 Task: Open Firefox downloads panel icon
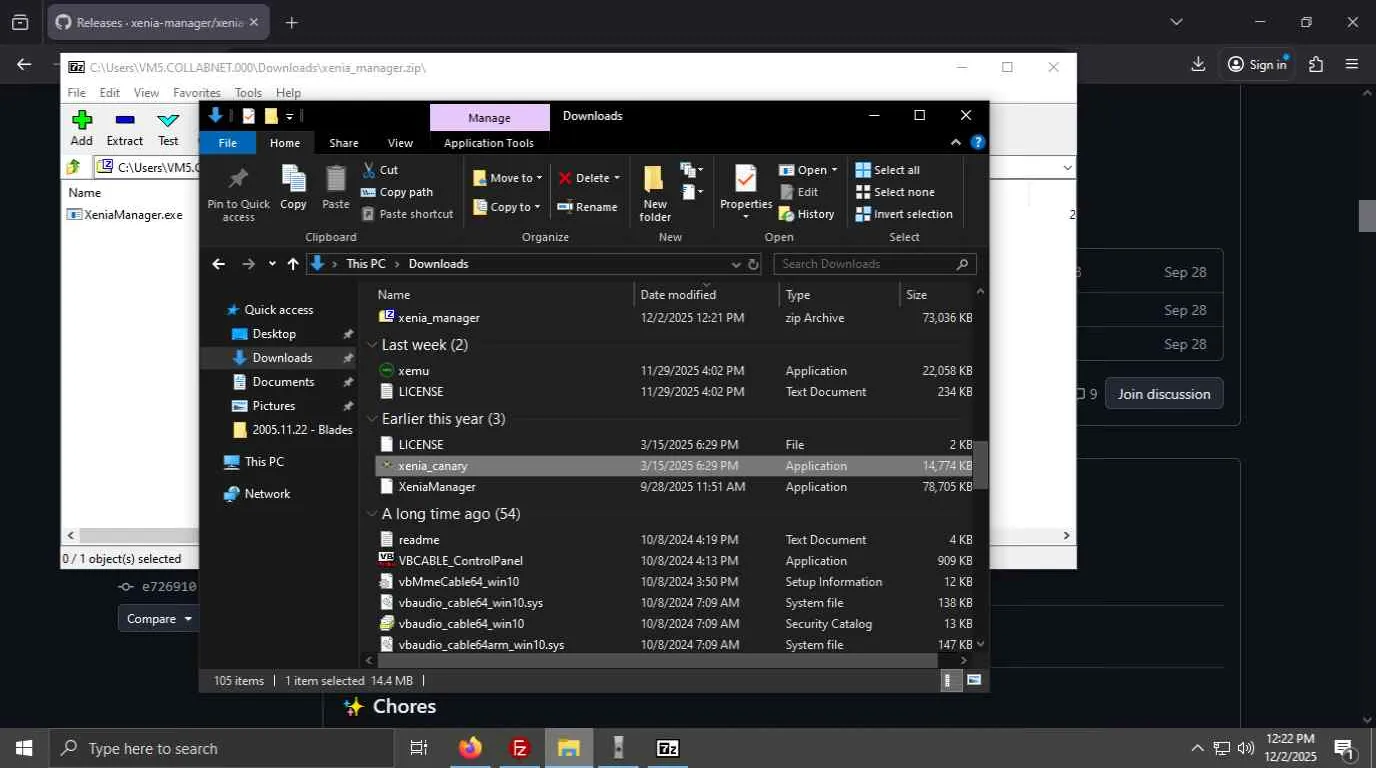coord(1198,64)
